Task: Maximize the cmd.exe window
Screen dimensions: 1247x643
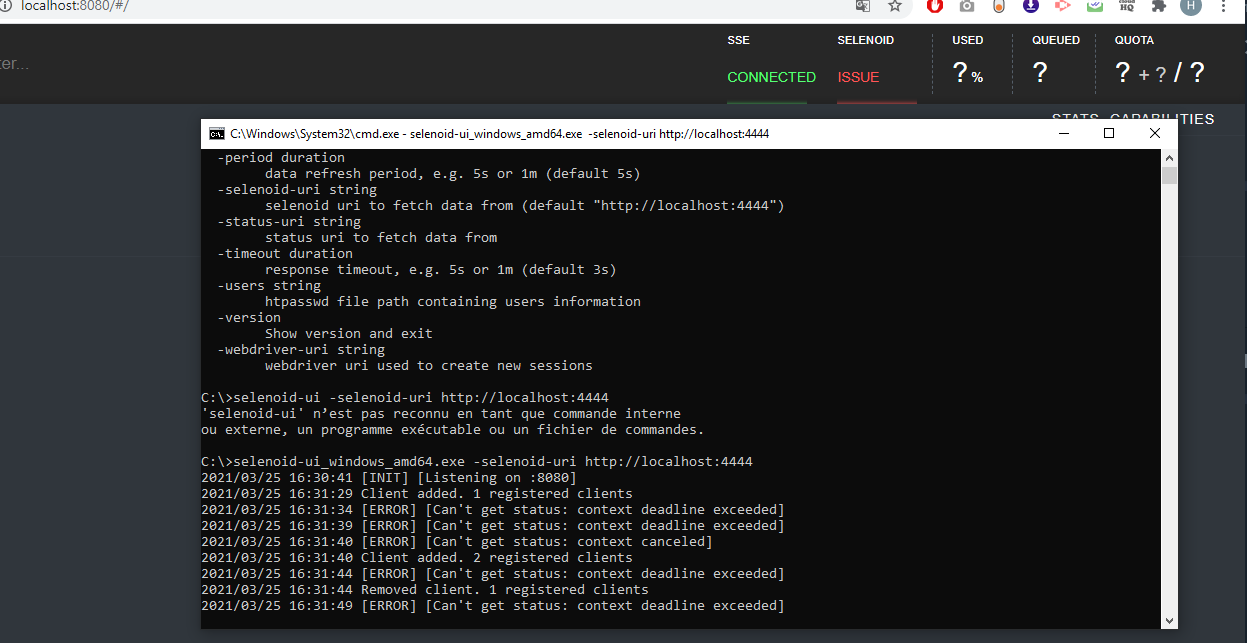Action: click(x=1108, y=134)
